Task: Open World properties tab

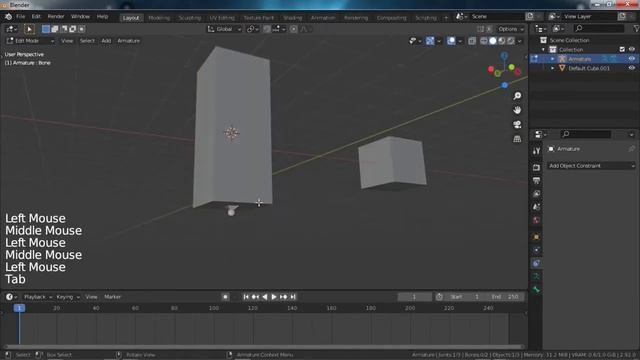Action: (x=536, y=220)
